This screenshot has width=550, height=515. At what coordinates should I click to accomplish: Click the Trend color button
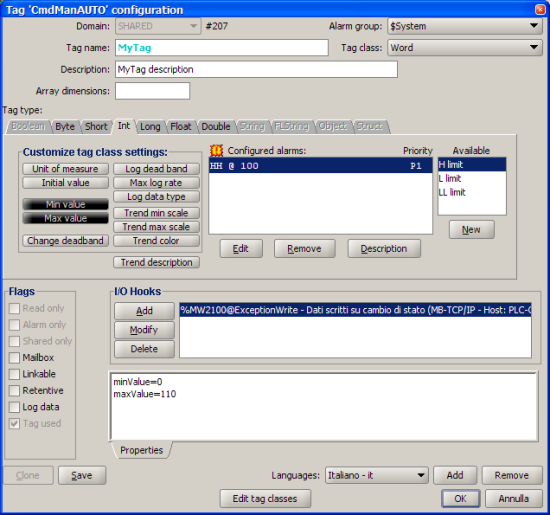pos(156,241)
